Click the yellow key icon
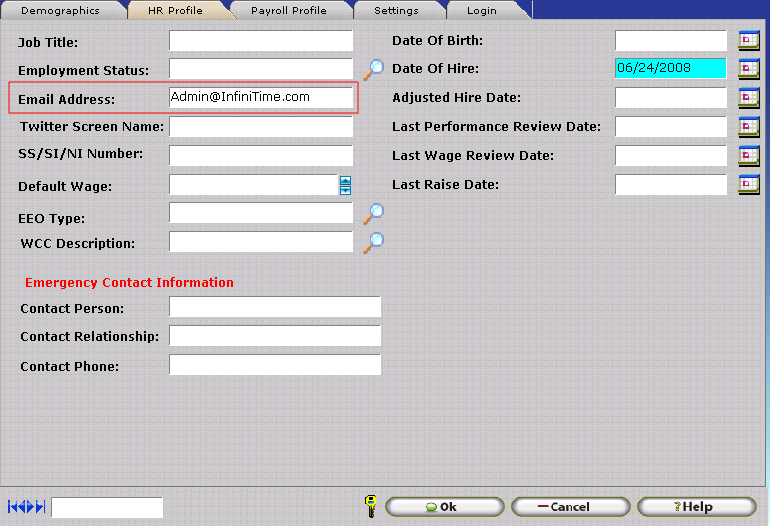 (370, 506)
